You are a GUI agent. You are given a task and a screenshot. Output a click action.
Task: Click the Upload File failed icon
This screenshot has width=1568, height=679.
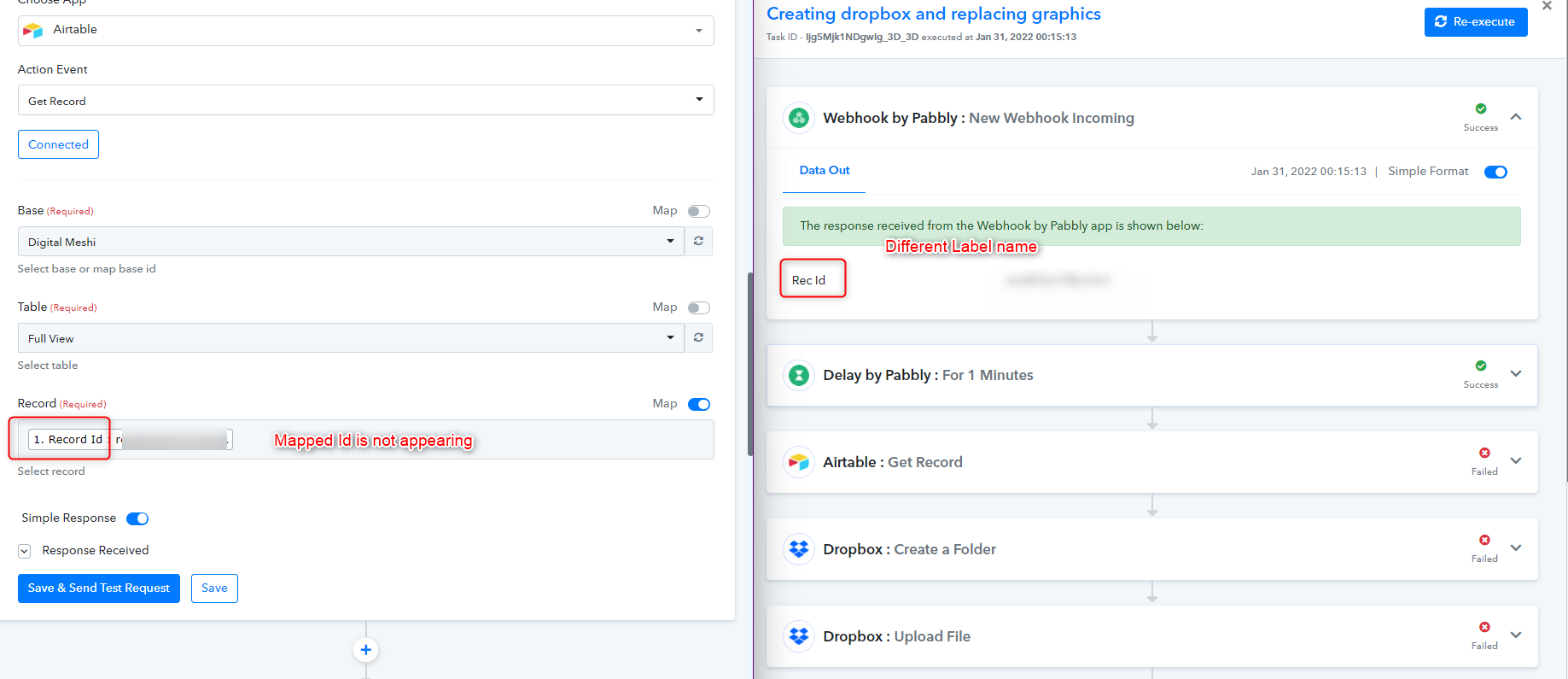coord(1484,627)
